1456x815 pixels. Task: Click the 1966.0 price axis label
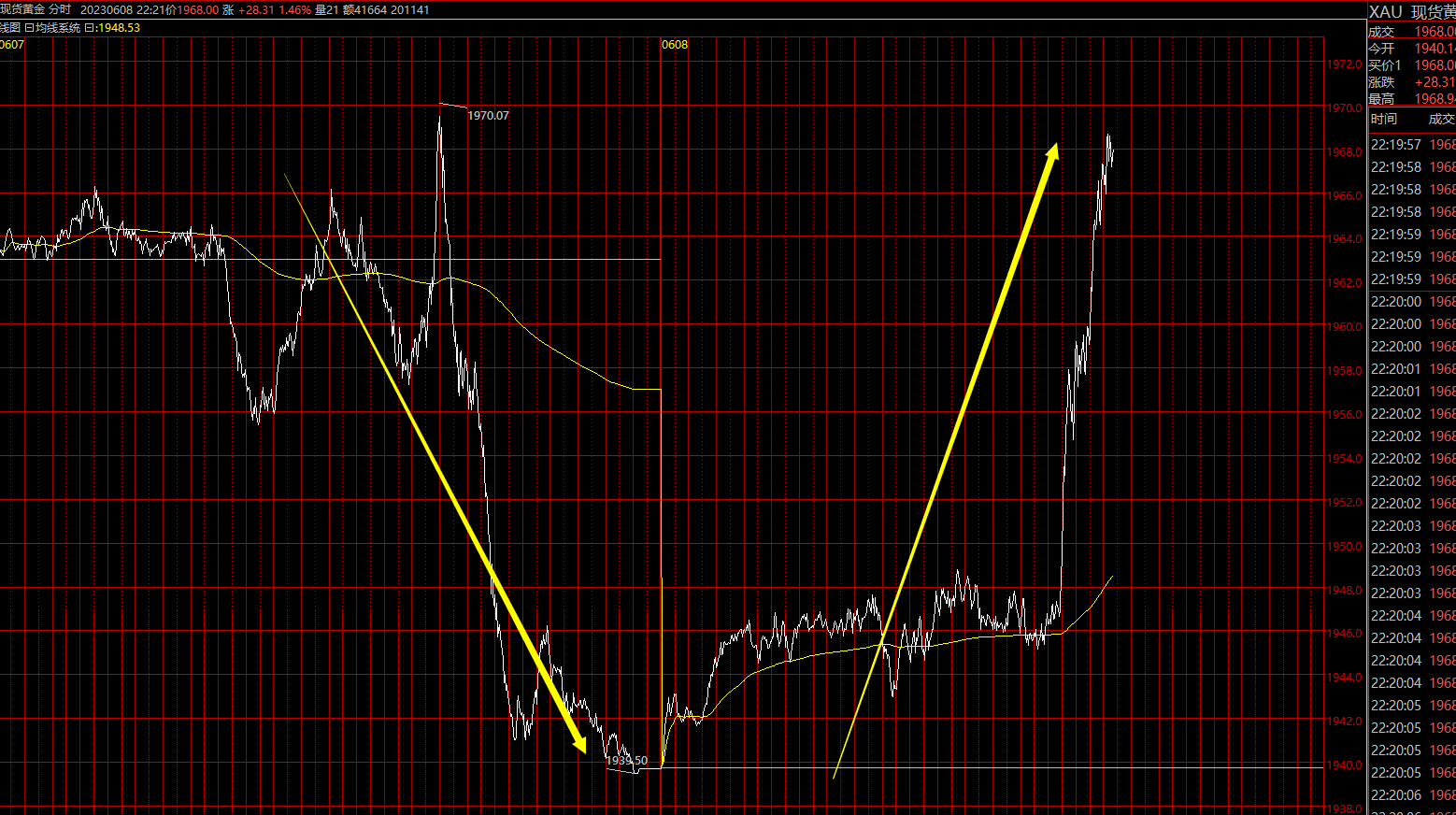(x=1344, y=196)
